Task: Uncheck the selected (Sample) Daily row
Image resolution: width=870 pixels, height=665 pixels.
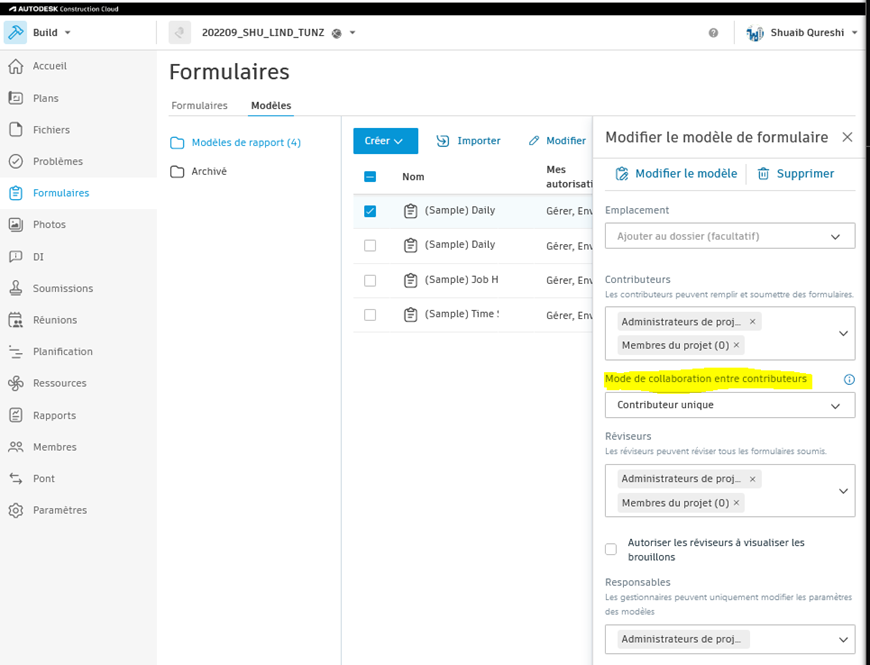Action: (370, 211)
